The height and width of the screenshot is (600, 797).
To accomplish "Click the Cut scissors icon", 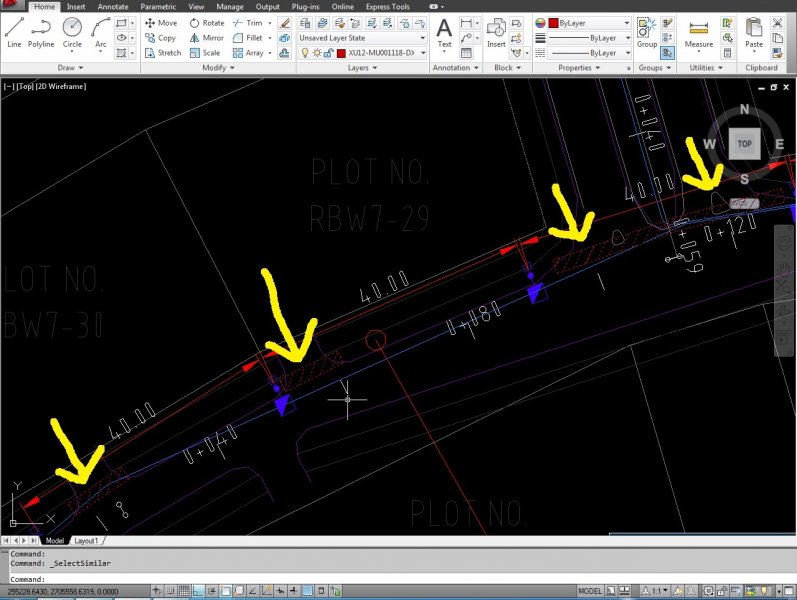I will coord(777,23).
